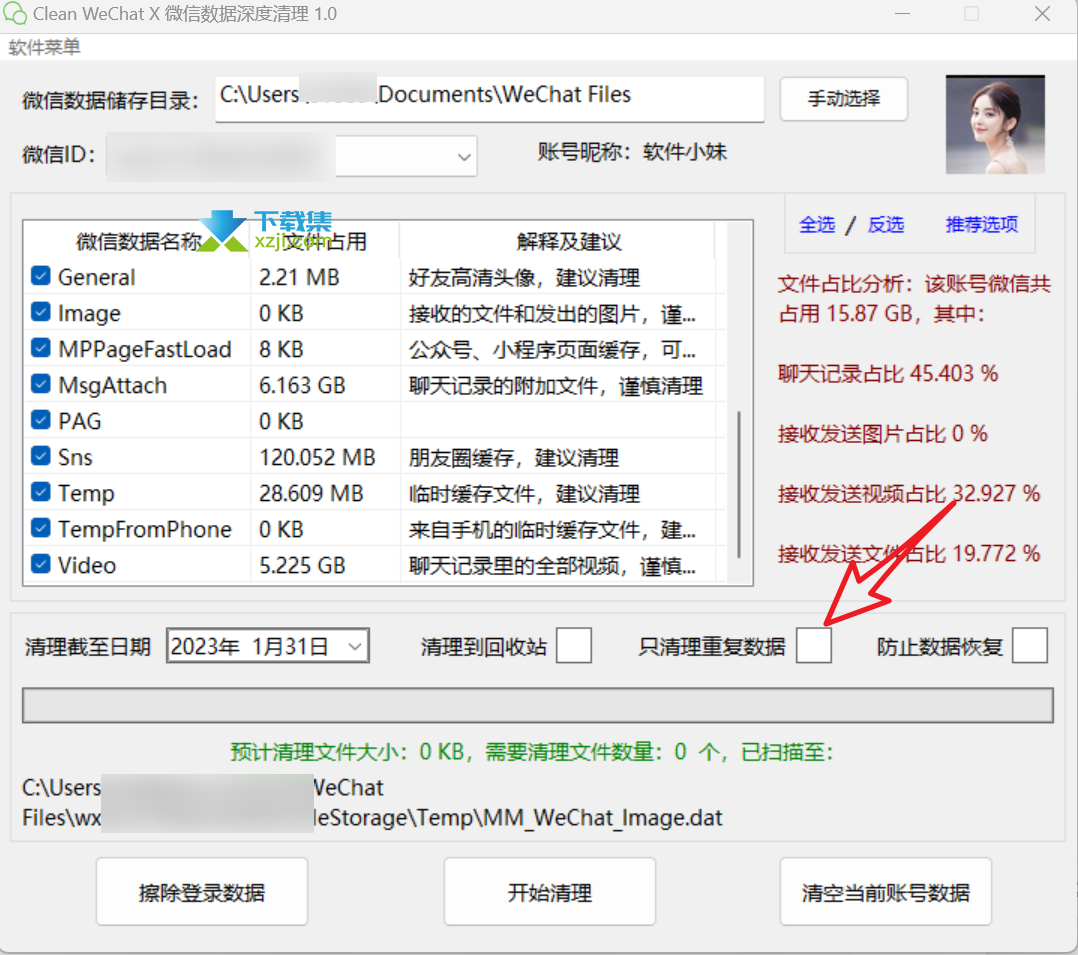Uncheck the Image data item
The image size is (1078, 955).
pos(40,312)
